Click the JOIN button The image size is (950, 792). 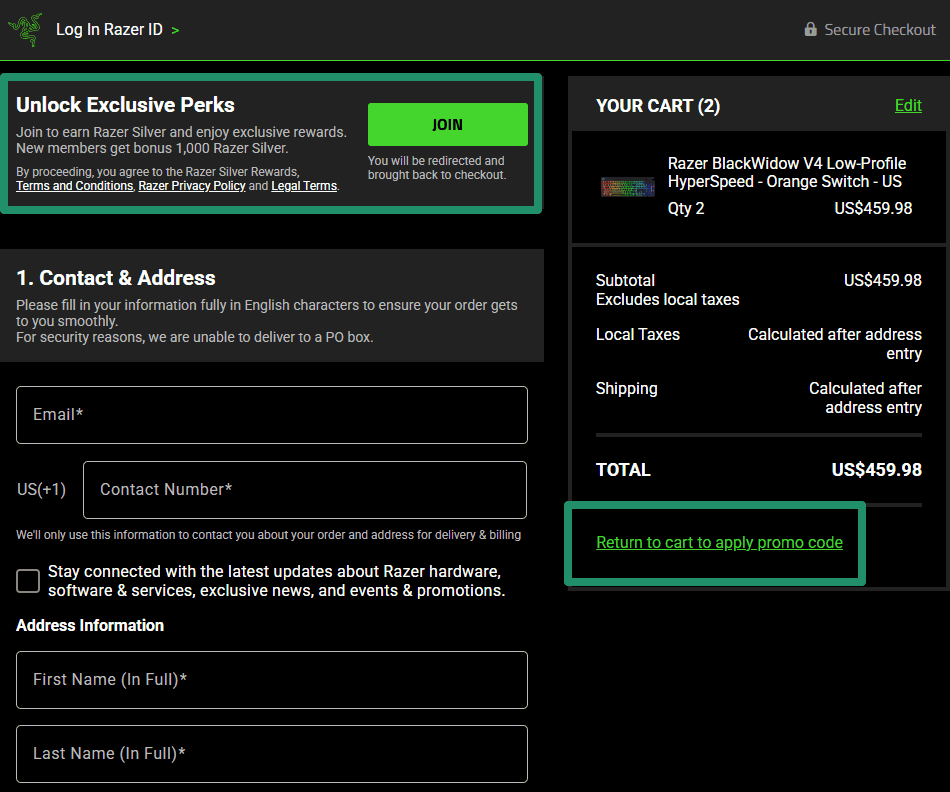click(448, 124)
